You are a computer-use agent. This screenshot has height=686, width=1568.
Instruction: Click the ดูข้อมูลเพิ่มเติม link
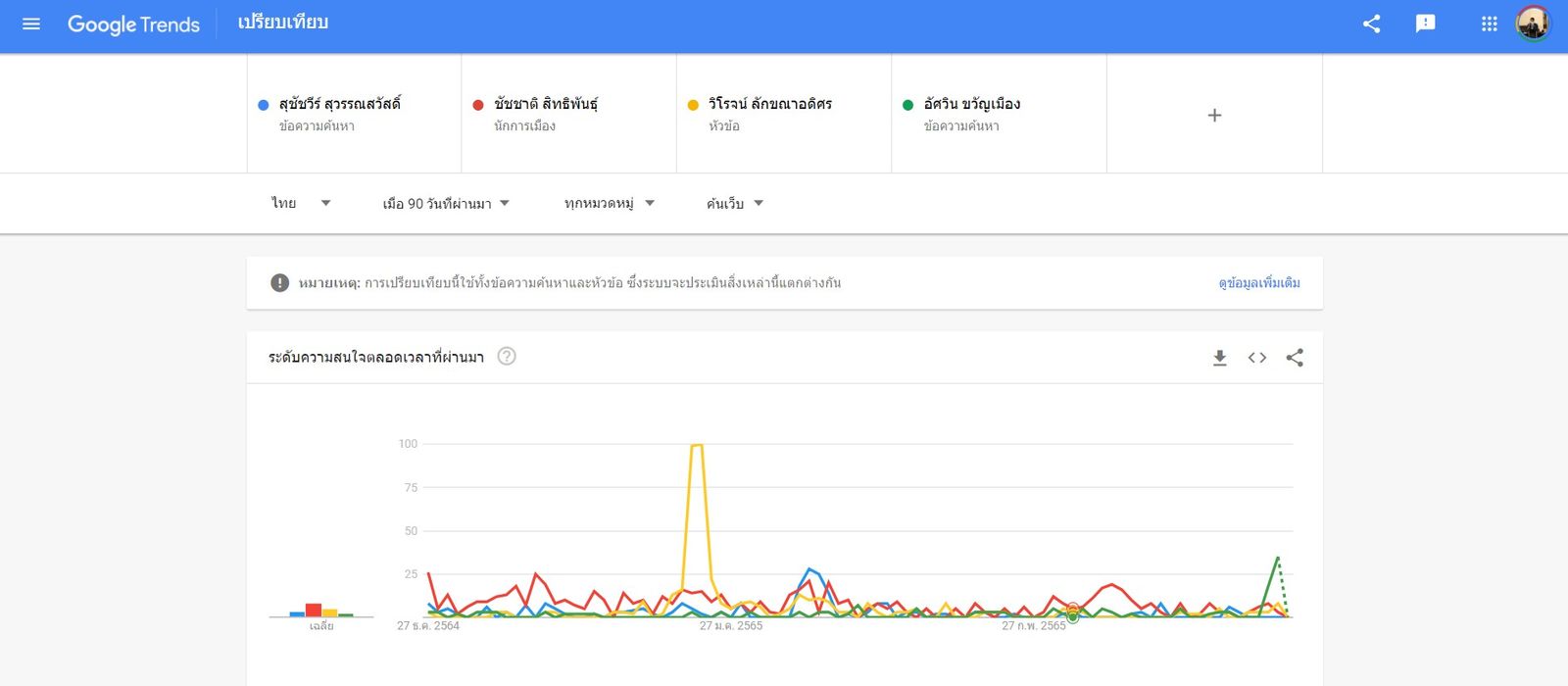point(1259,283)
